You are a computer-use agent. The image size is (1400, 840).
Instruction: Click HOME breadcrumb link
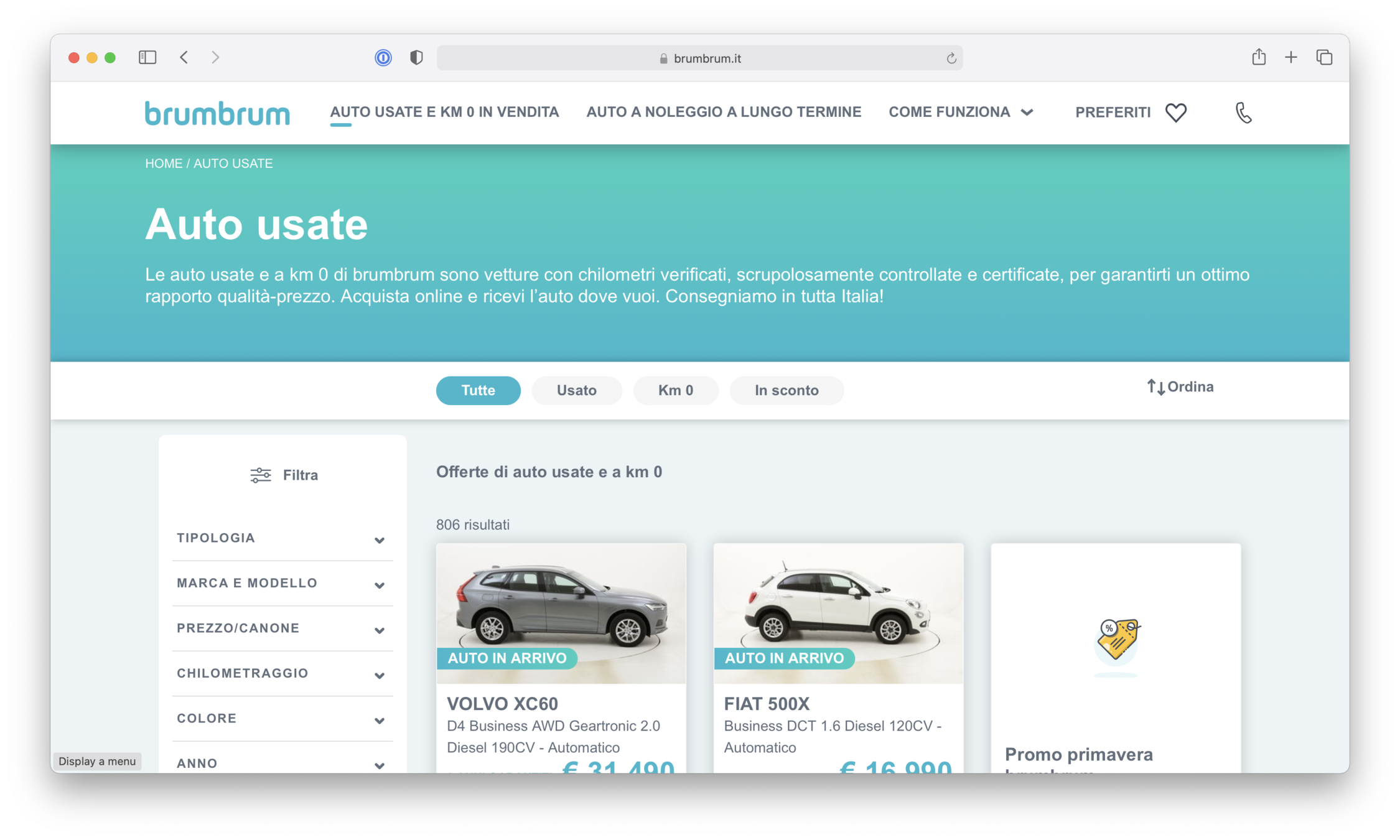pyautogui.click(x=164, y=164)
